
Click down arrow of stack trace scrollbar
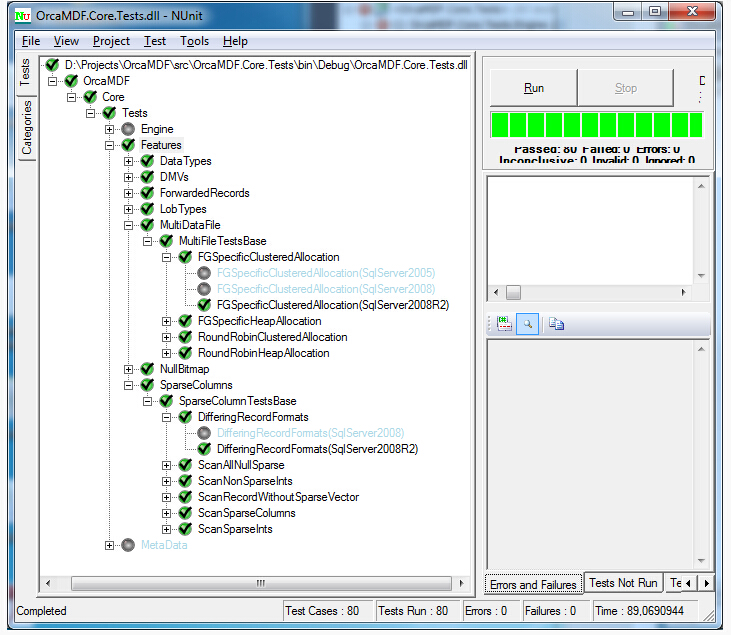pos(701,561)
